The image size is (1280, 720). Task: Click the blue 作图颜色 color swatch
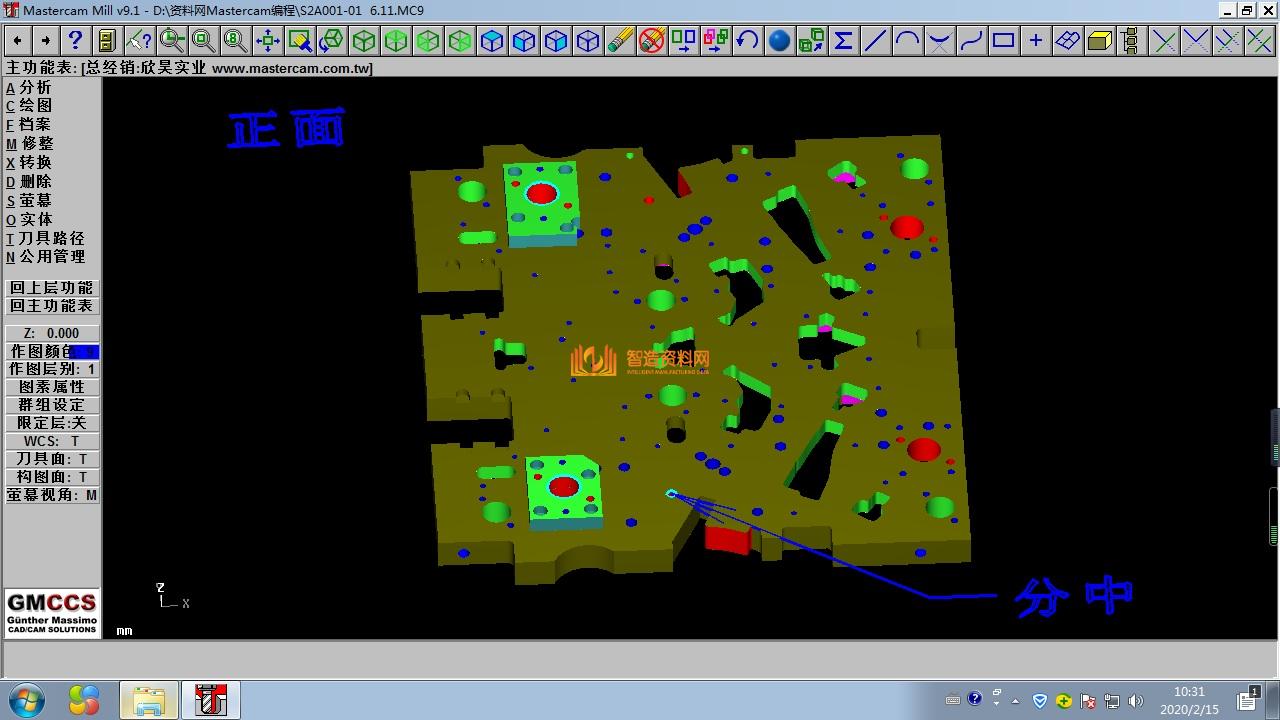[x=84, y=352]
